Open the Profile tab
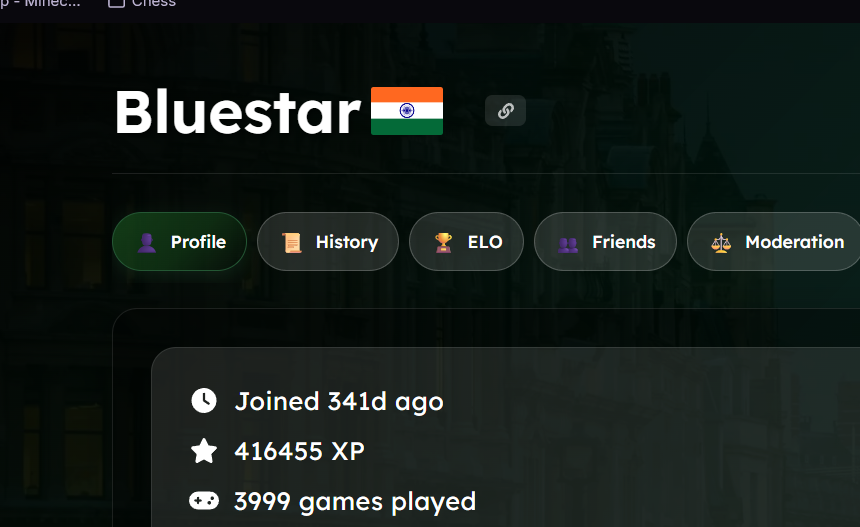 [x=179, y=241]
